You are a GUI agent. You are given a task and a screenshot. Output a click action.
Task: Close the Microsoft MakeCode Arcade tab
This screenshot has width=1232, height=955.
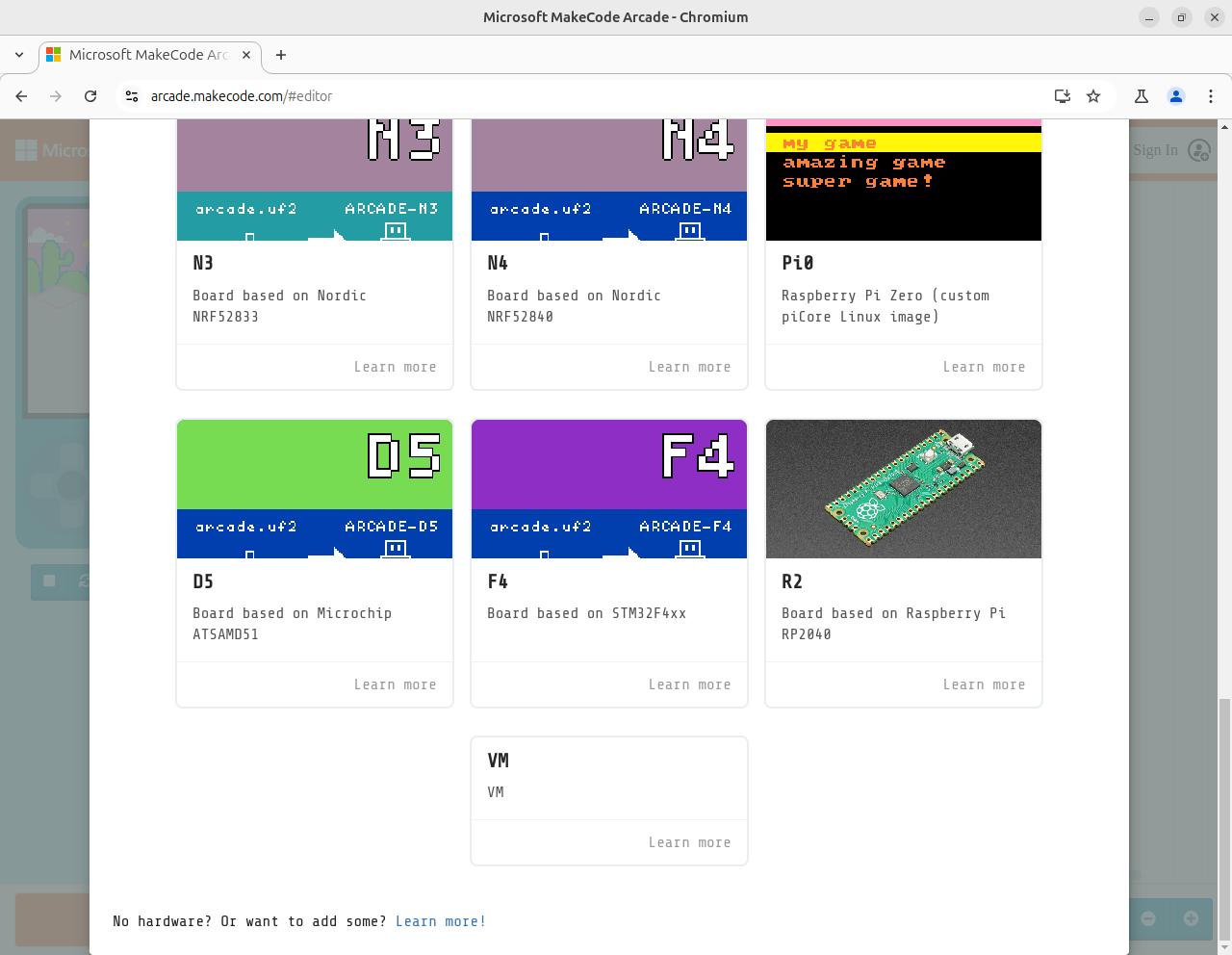coord(245,55)
